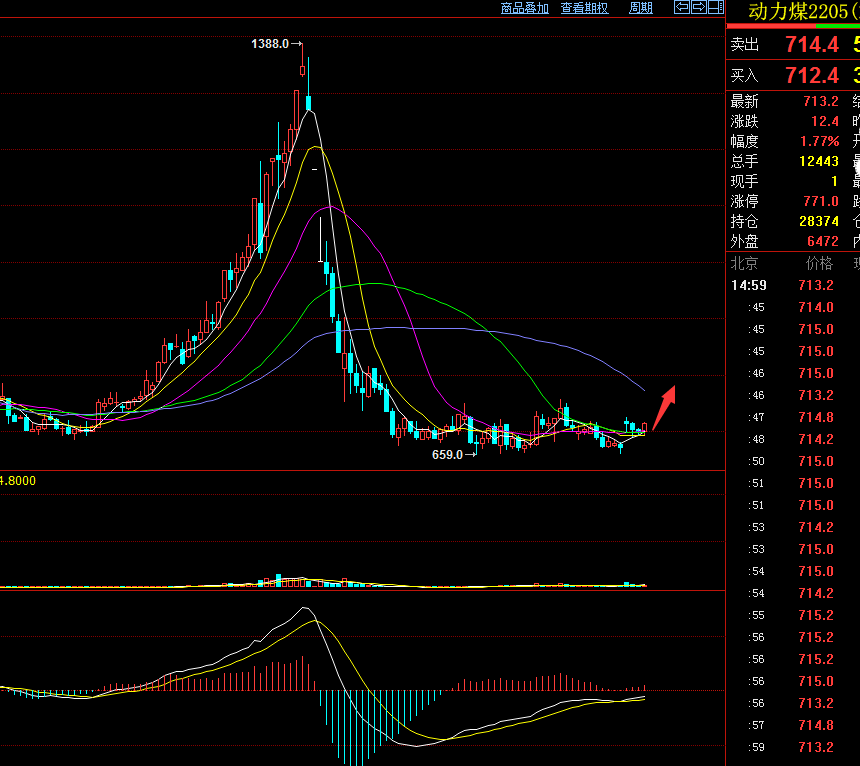Click the 北京 time column header
This screenshot has height=766, width=860.
[x=744, y=264]
